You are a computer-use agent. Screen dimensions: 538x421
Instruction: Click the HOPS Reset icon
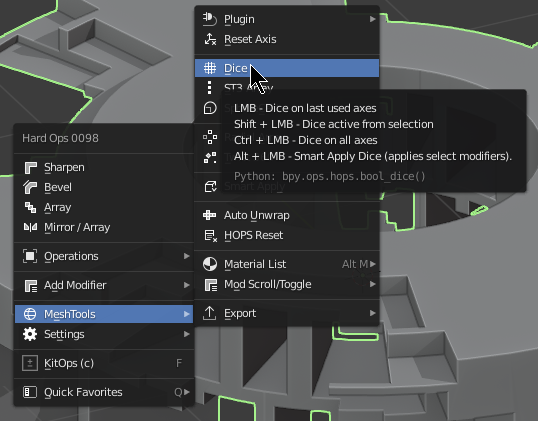coord(210,236)
